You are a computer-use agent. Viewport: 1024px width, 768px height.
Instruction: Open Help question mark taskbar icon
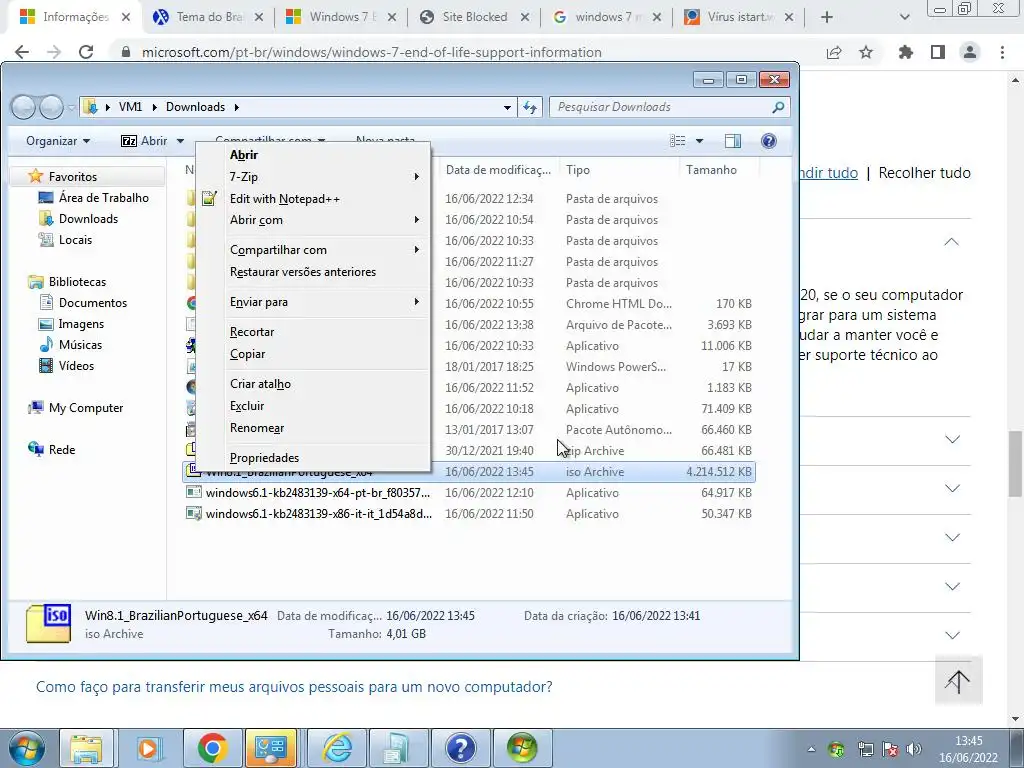(x=461, y=748)
